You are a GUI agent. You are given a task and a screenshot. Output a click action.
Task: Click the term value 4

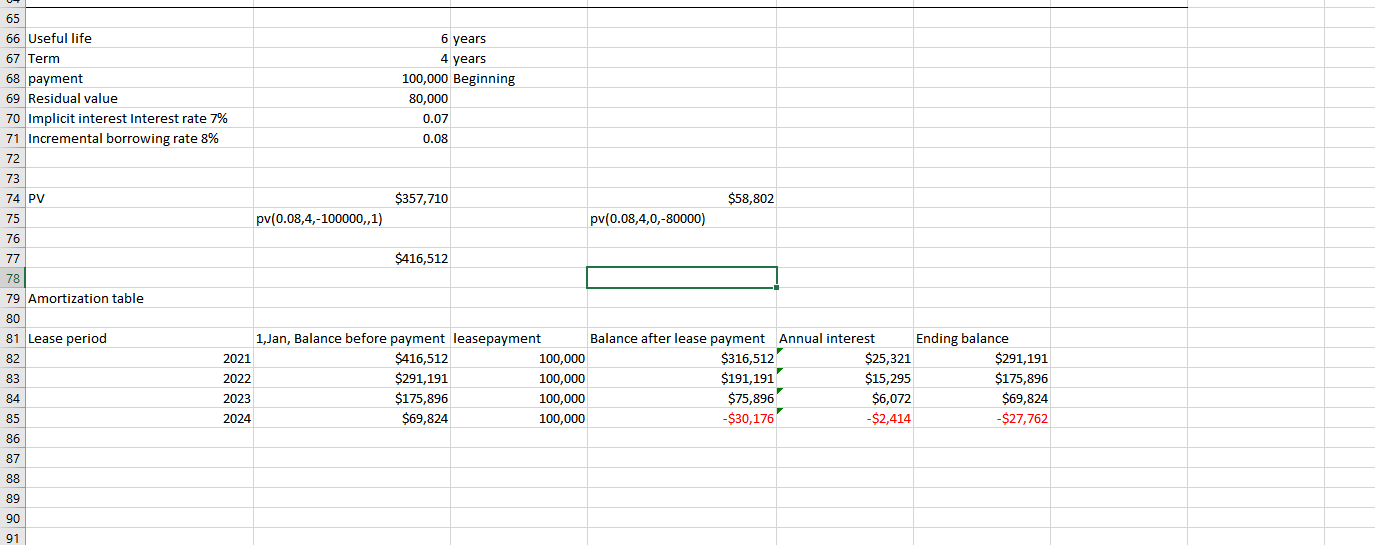tap(352, 58)
